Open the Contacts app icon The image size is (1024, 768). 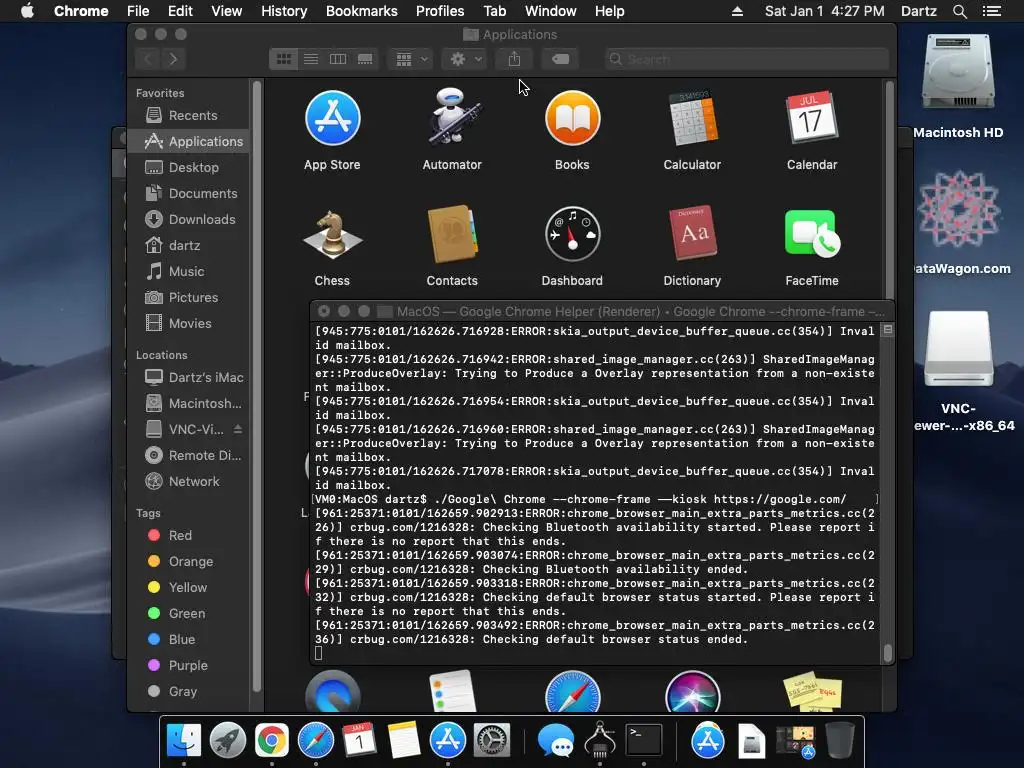pyautogui.click(x=452, y=234)
